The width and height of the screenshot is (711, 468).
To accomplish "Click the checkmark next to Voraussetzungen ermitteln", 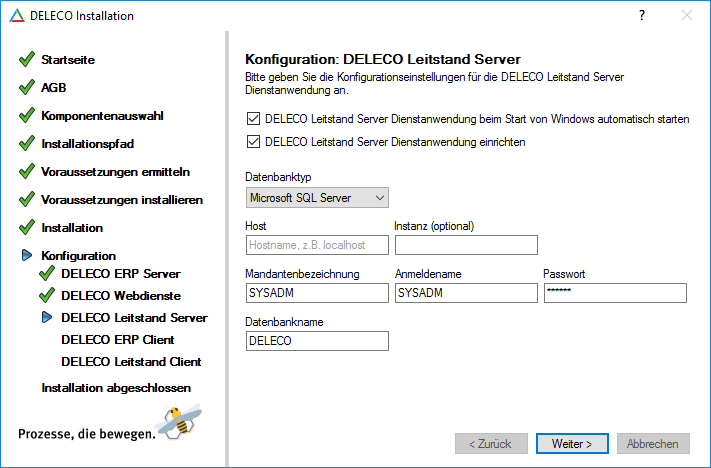I will tap(27, 171).
